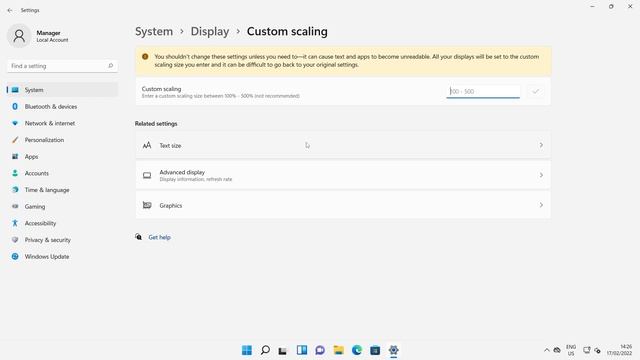Screen dimensions: 640x360
Task: Open the clock and date flyout
Action: pyautogui.click(x=619, y=350)
